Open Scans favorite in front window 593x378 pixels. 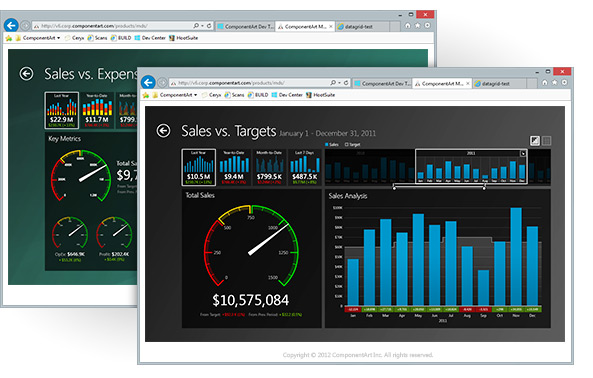pos(234,95)
